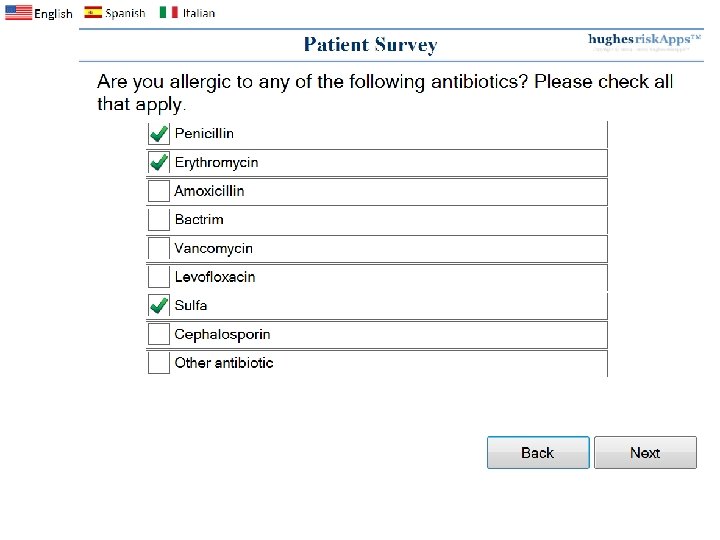
Task: Click the Spanish flag icon
Action: click(93, 13)
